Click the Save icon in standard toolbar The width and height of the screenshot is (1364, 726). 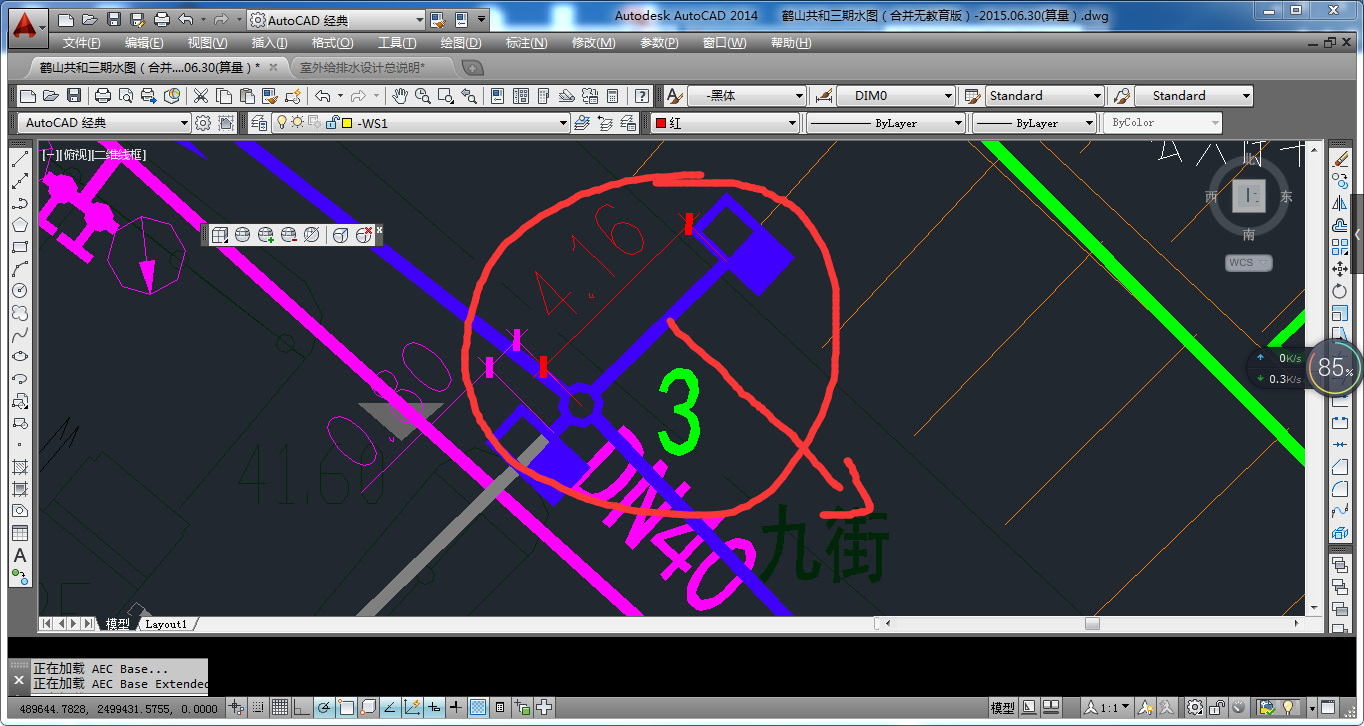74,96
